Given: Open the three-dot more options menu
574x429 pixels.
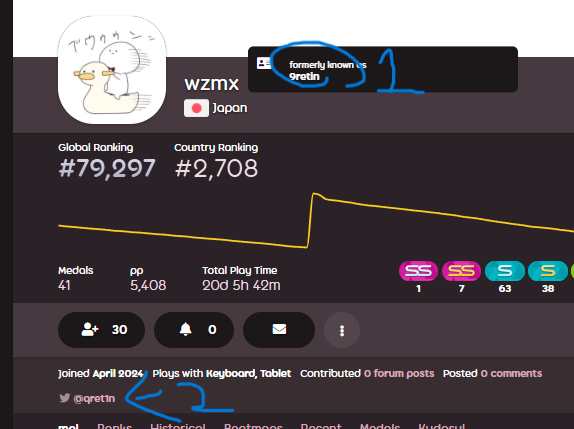Looking at the screenshot, I should (342, 330).
